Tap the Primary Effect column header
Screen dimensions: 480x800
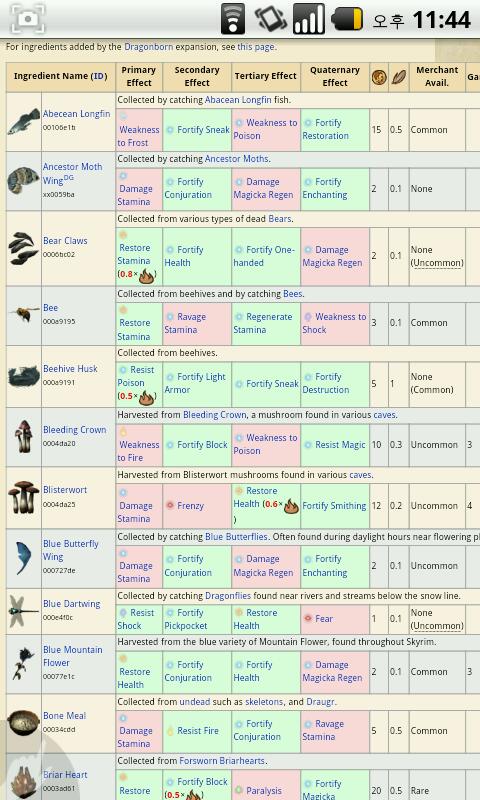coord(139,76)
